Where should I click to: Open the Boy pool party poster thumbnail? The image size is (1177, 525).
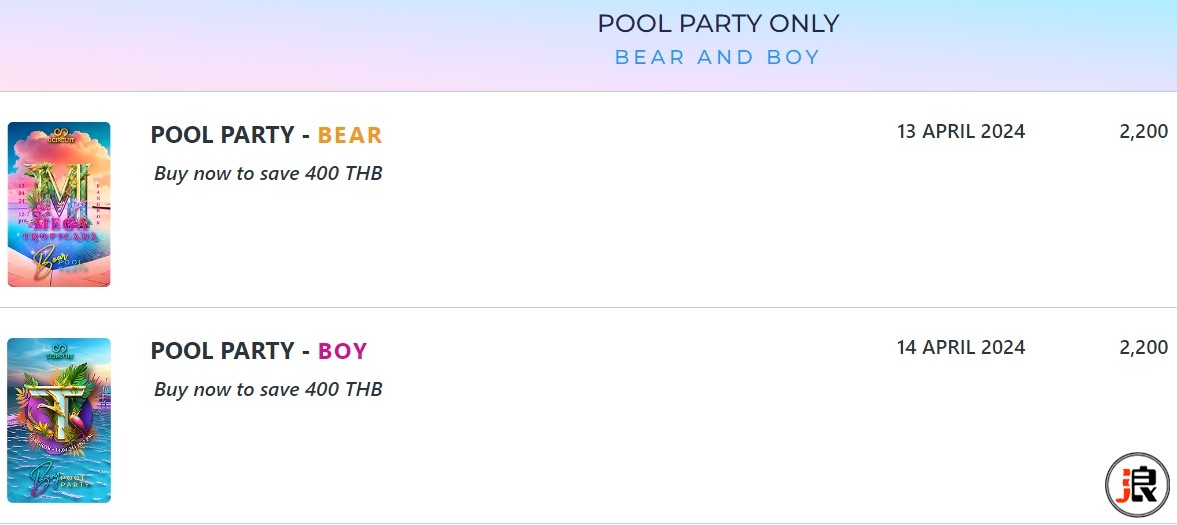(59, 421)
